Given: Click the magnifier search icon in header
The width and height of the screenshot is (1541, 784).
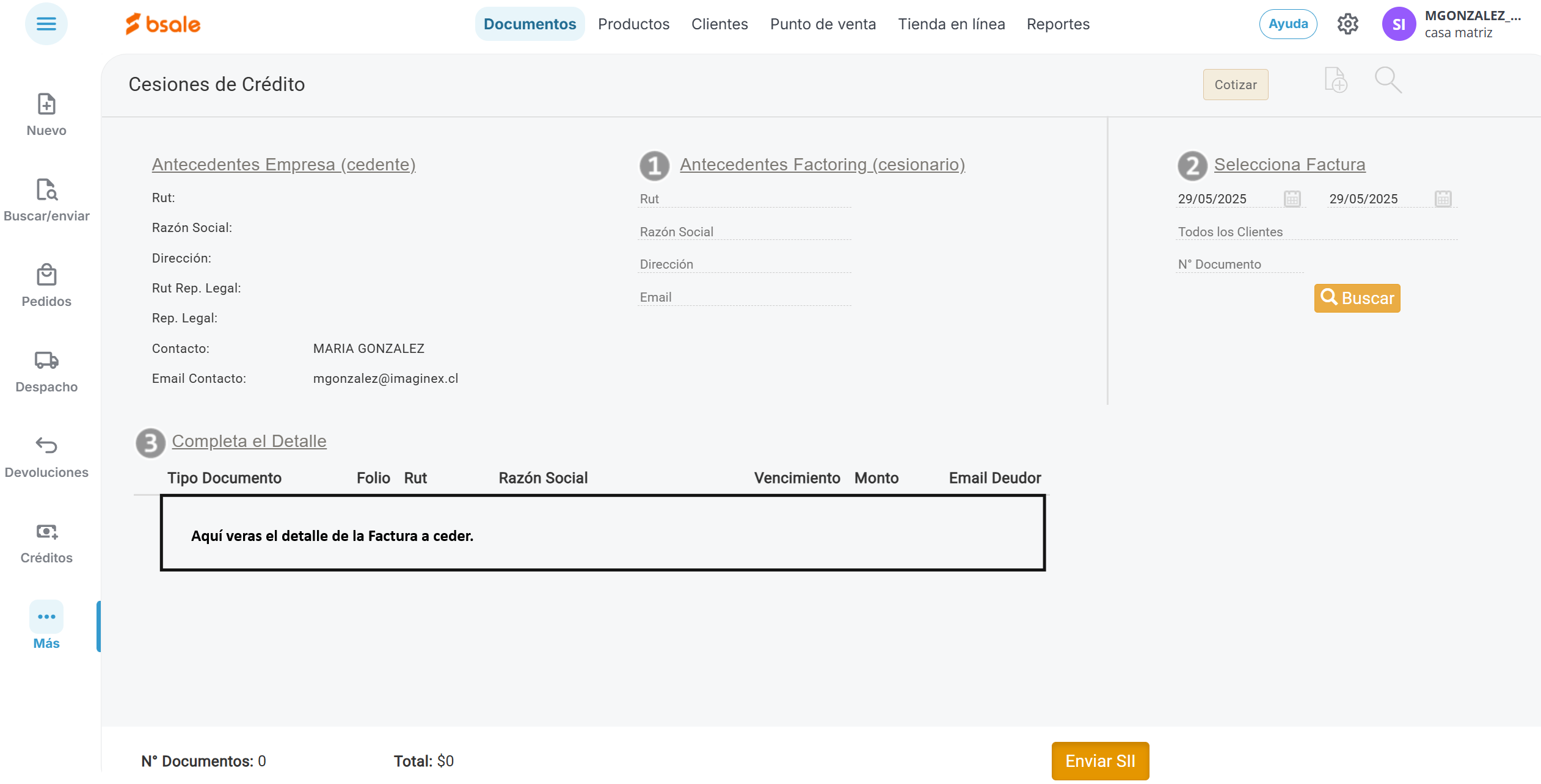Looking at the screenshot, I should (1388, 81).
